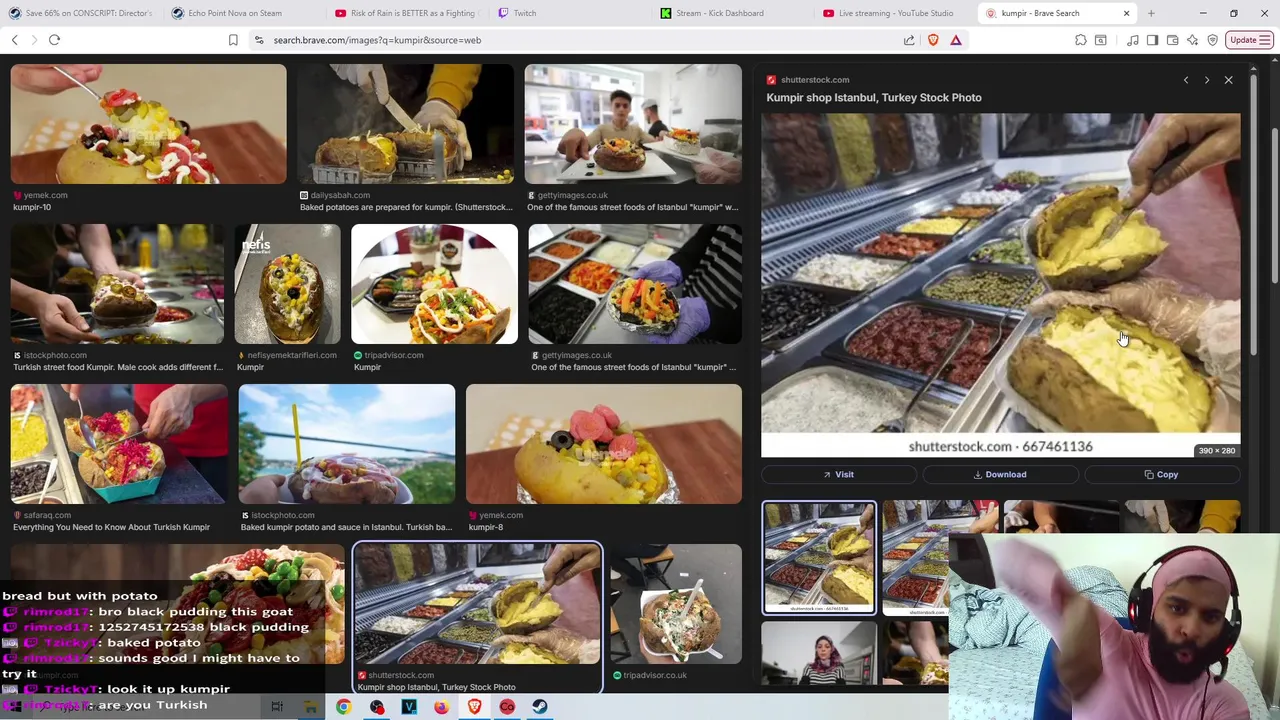Viewport: 1280px width, 720px height.
Task: Click the Download button under the preview
Action: point(1000,475)
